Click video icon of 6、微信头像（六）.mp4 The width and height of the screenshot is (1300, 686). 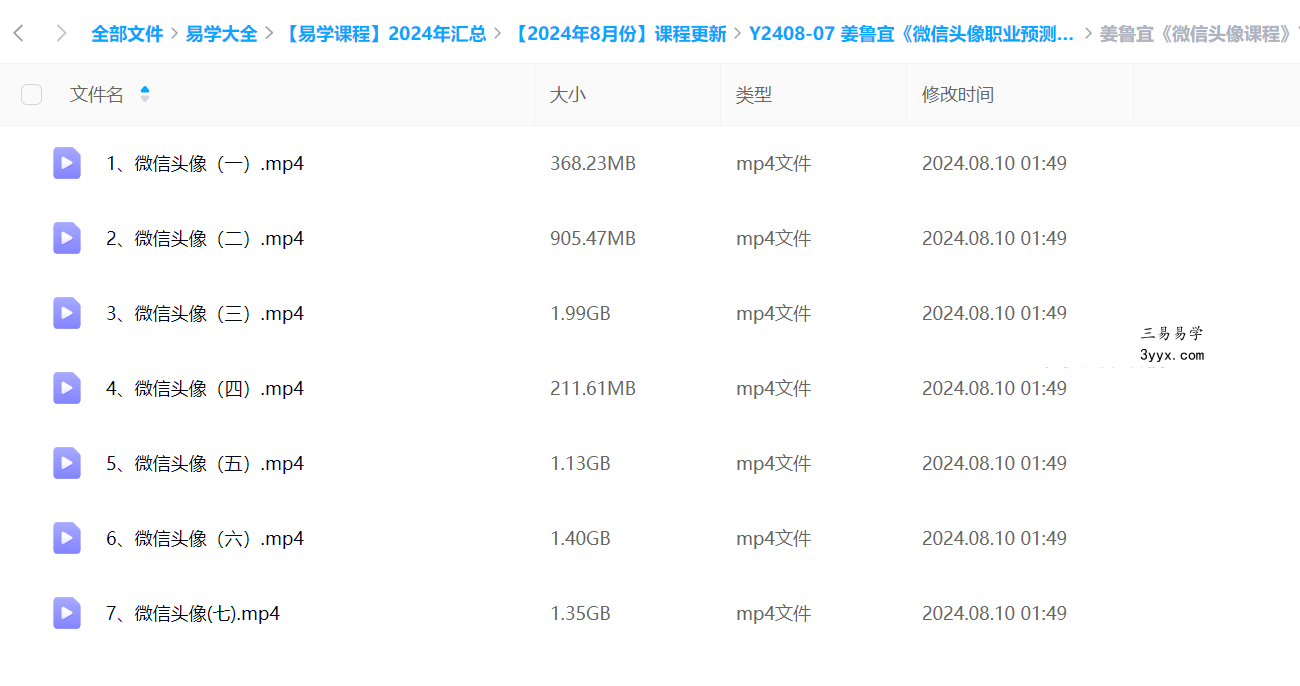coord(67,538)
